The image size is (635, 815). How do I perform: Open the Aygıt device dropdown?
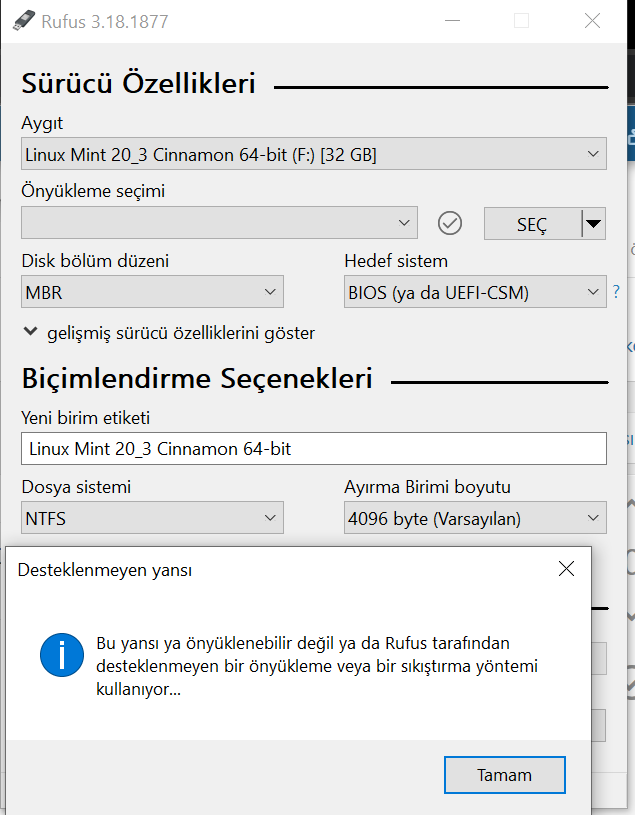(313, 154)
